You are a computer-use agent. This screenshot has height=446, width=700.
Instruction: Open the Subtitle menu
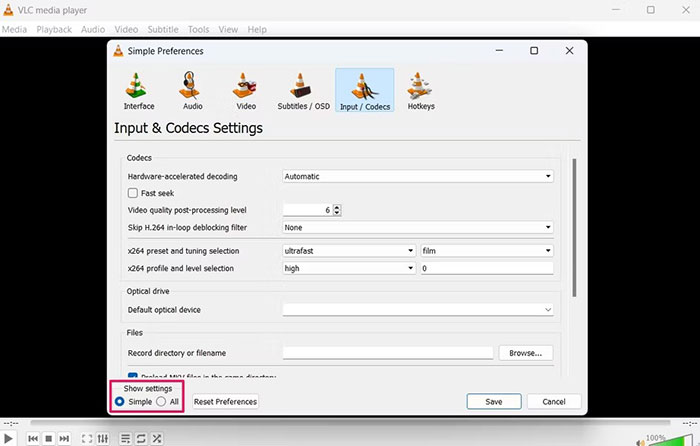coord(162,30)
